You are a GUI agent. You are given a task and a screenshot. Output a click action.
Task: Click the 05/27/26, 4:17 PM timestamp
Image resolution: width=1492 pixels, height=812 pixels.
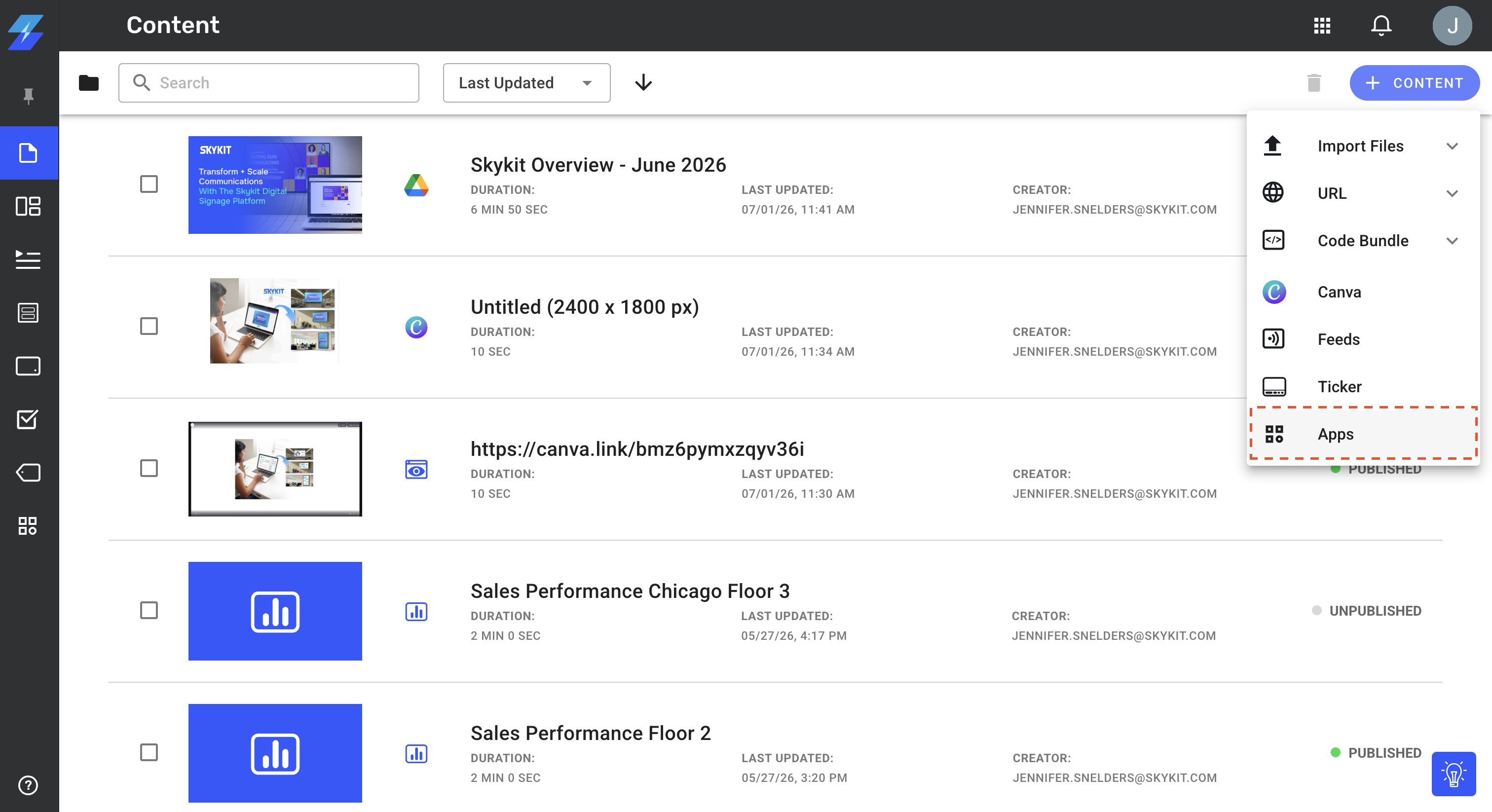(x=793, y=636)
